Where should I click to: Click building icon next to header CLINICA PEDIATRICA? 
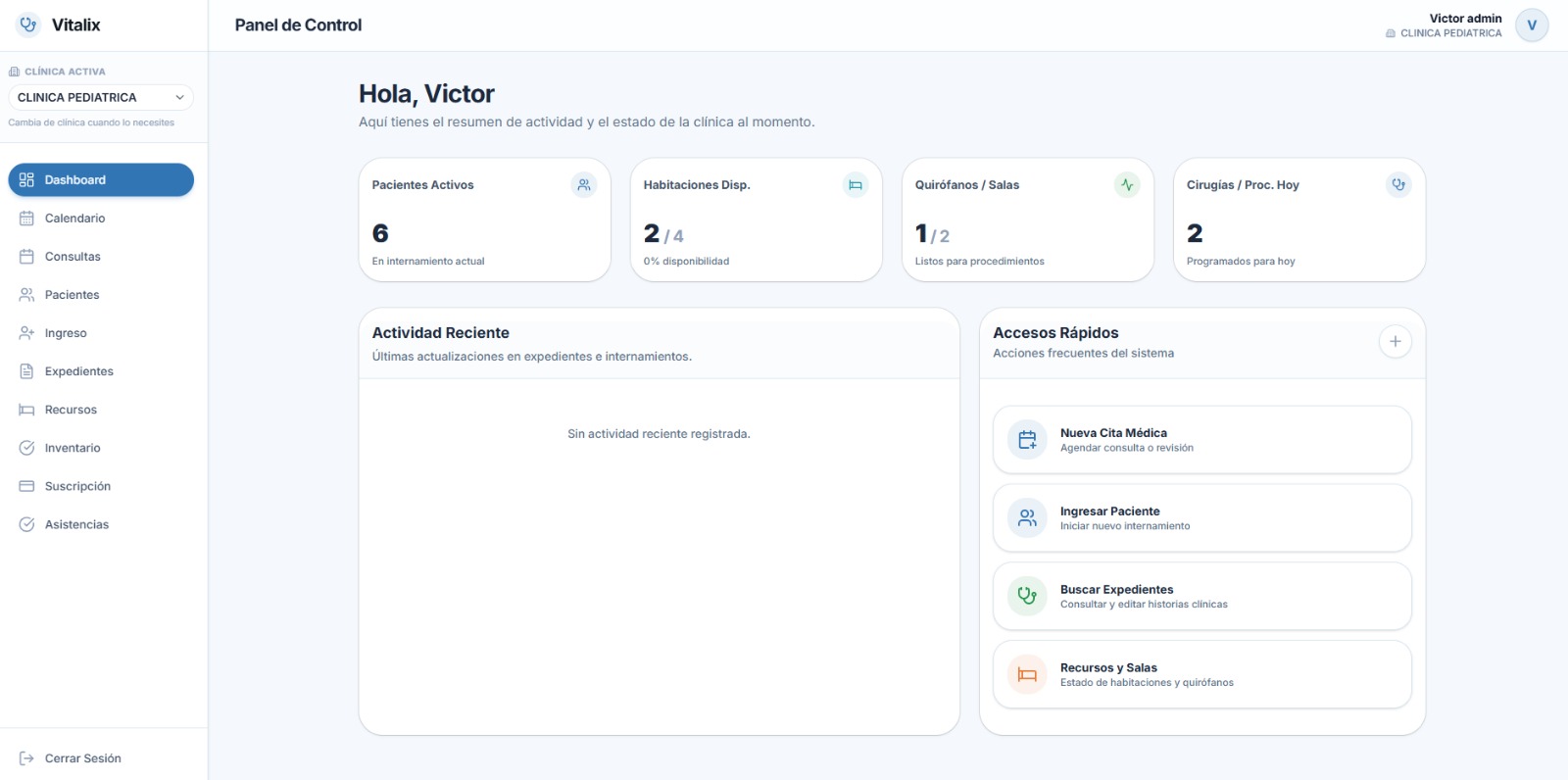coord(1391,33)
